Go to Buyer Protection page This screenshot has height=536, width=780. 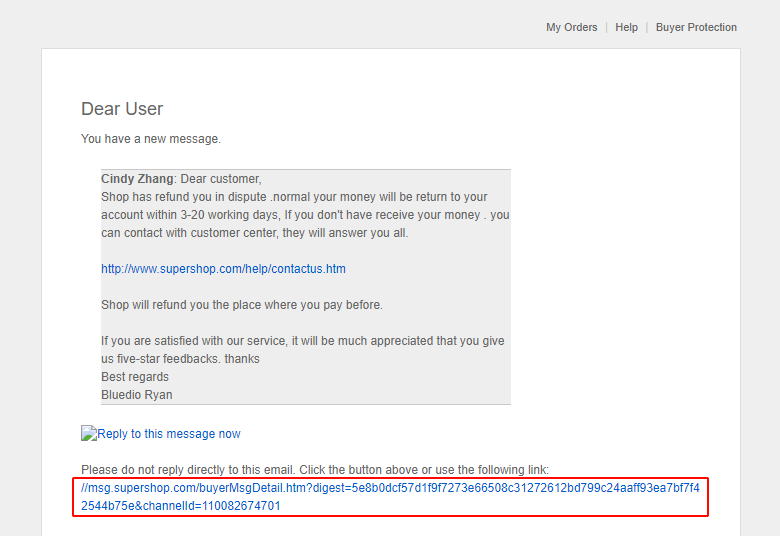696,27
